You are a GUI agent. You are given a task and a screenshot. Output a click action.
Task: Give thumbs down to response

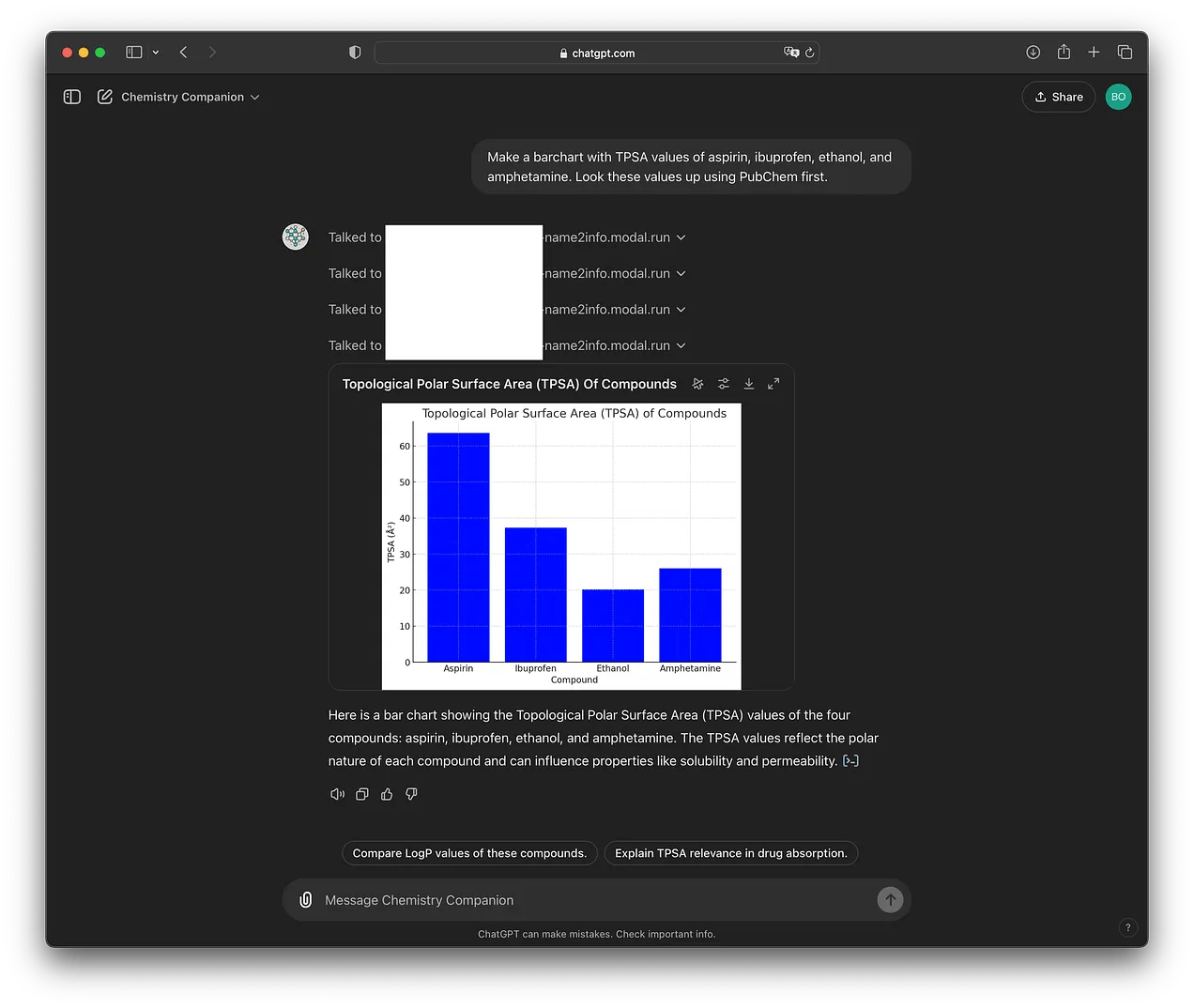coord(411,794)
